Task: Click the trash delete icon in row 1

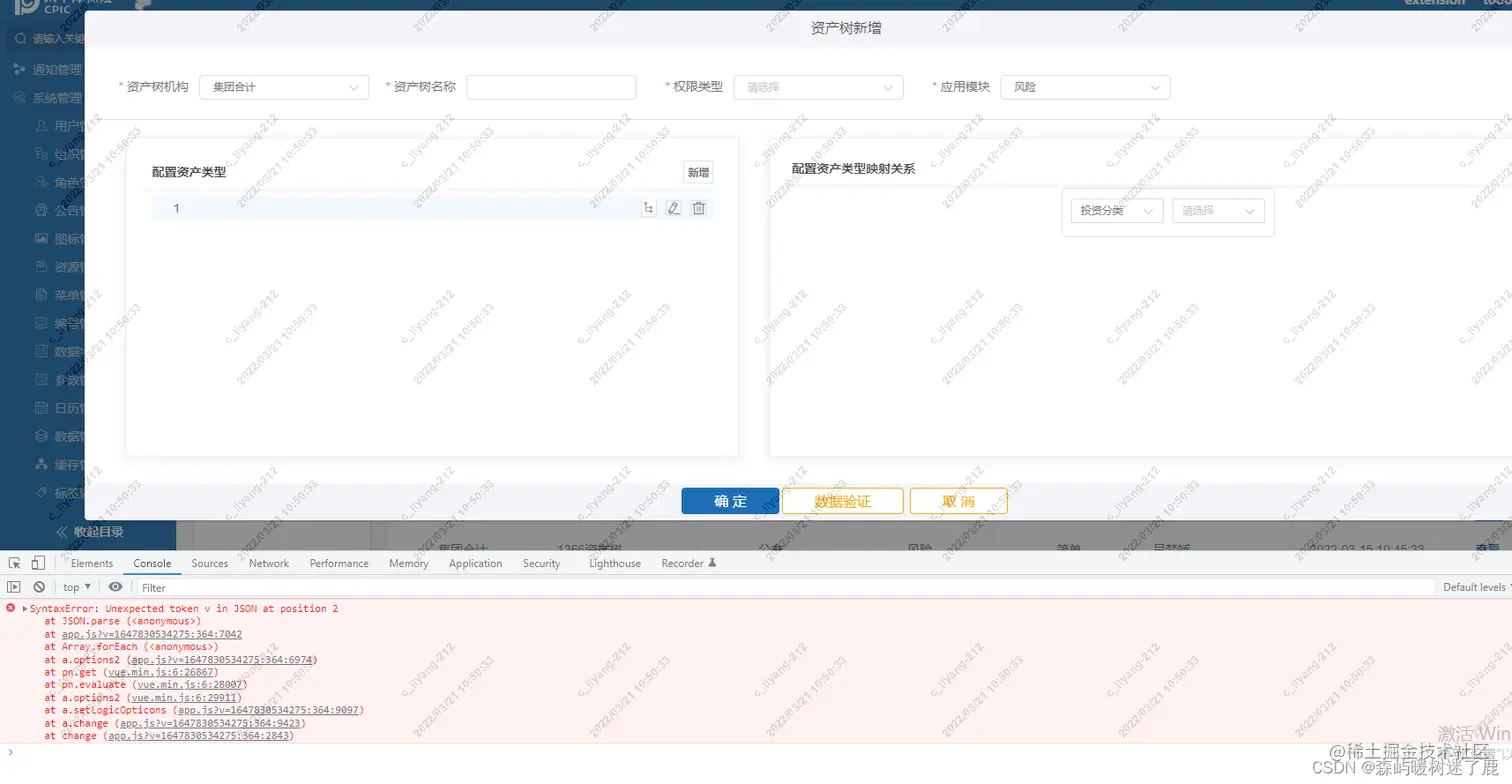Action: point(699,208)
